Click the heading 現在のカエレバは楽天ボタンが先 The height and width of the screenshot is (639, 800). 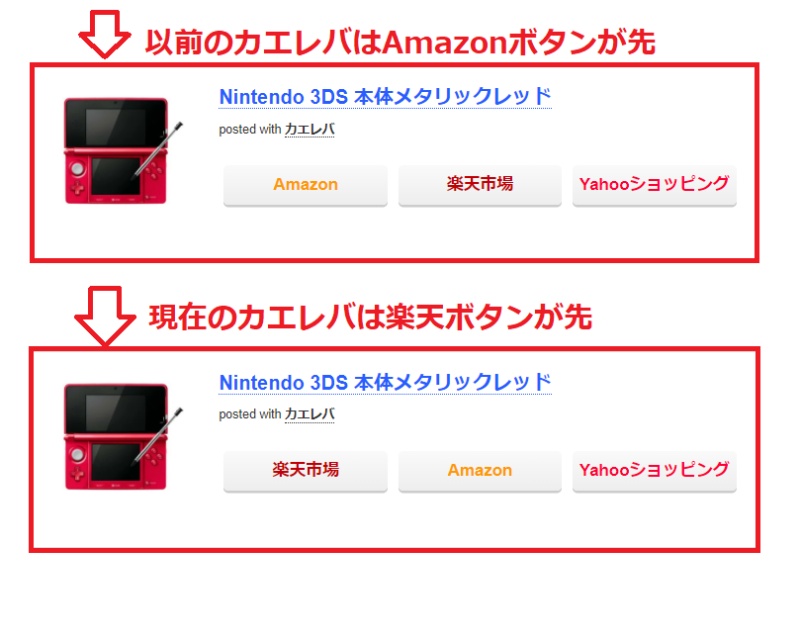pyautogui.click(x=370, y=317)
